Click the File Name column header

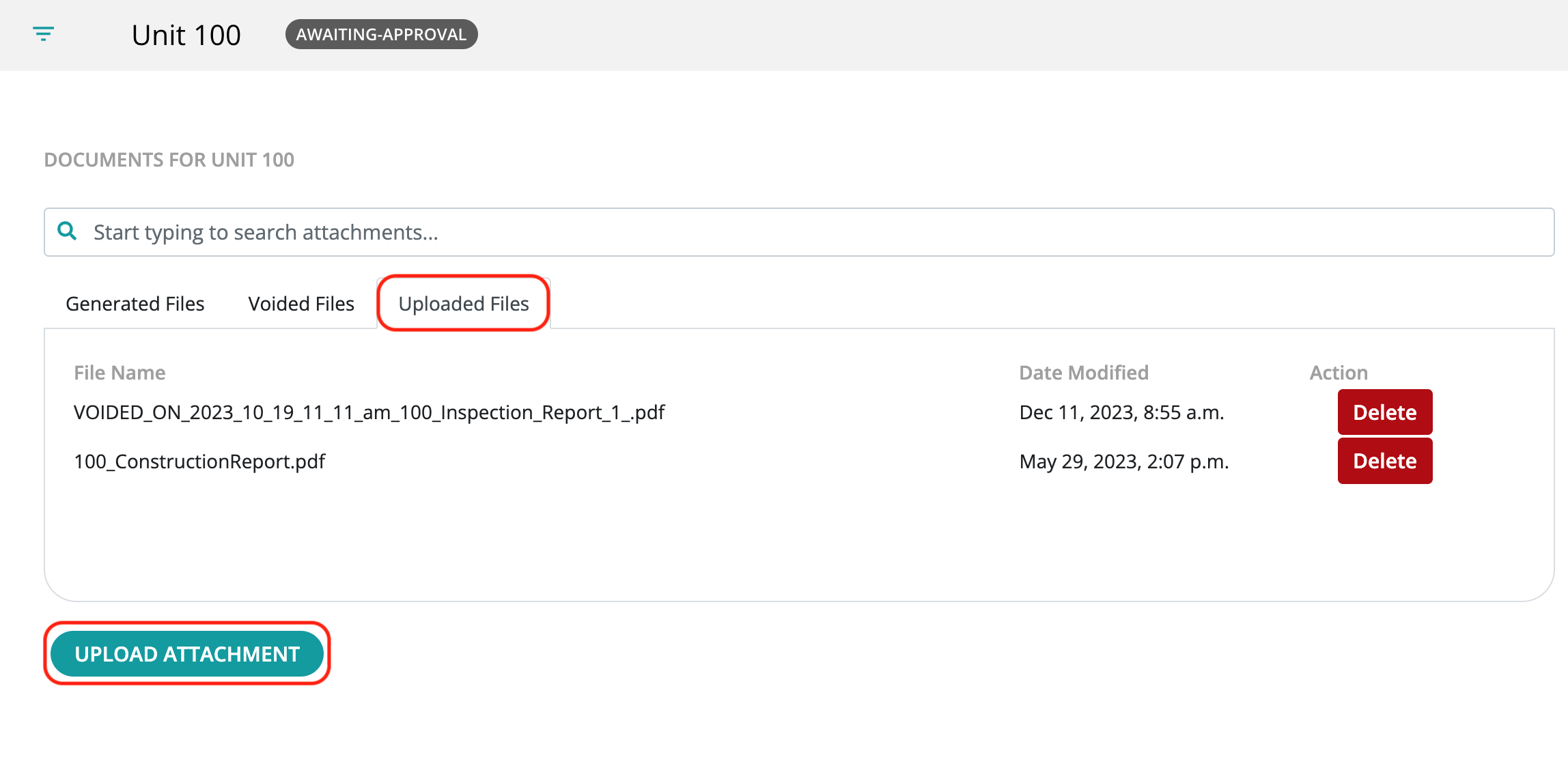coord(120,373)
